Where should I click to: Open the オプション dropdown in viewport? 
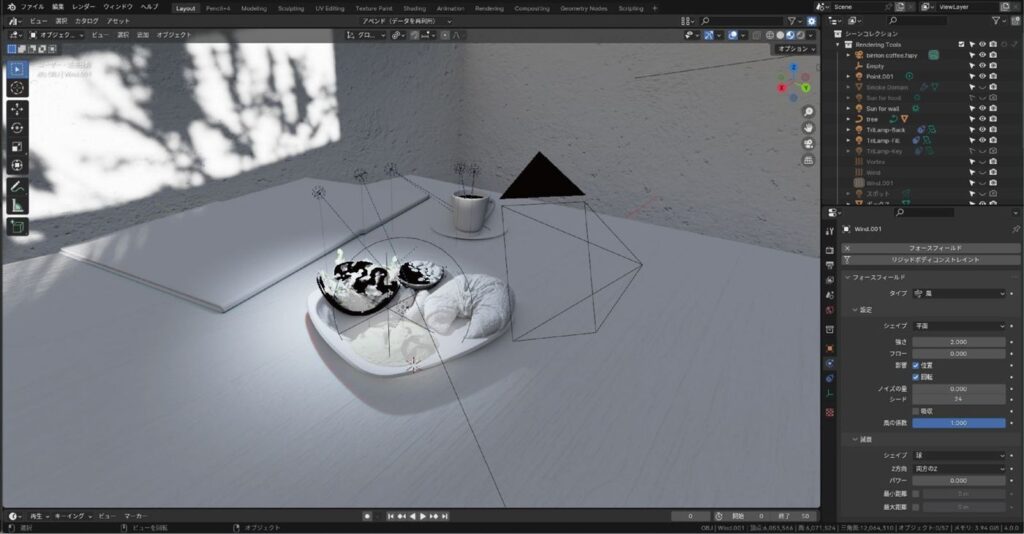(x=796, y=49)
